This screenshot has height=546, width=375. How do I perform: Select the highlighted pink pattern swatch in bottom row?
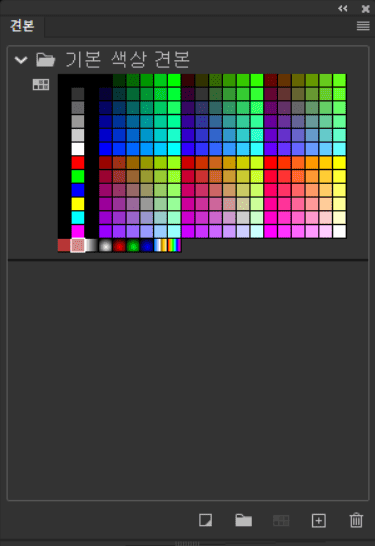point(78,245)
